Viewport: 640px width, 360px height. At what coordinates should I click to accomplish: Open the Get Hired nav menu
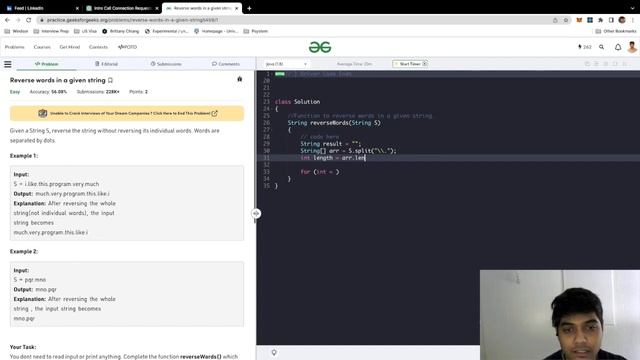point(70,47)
